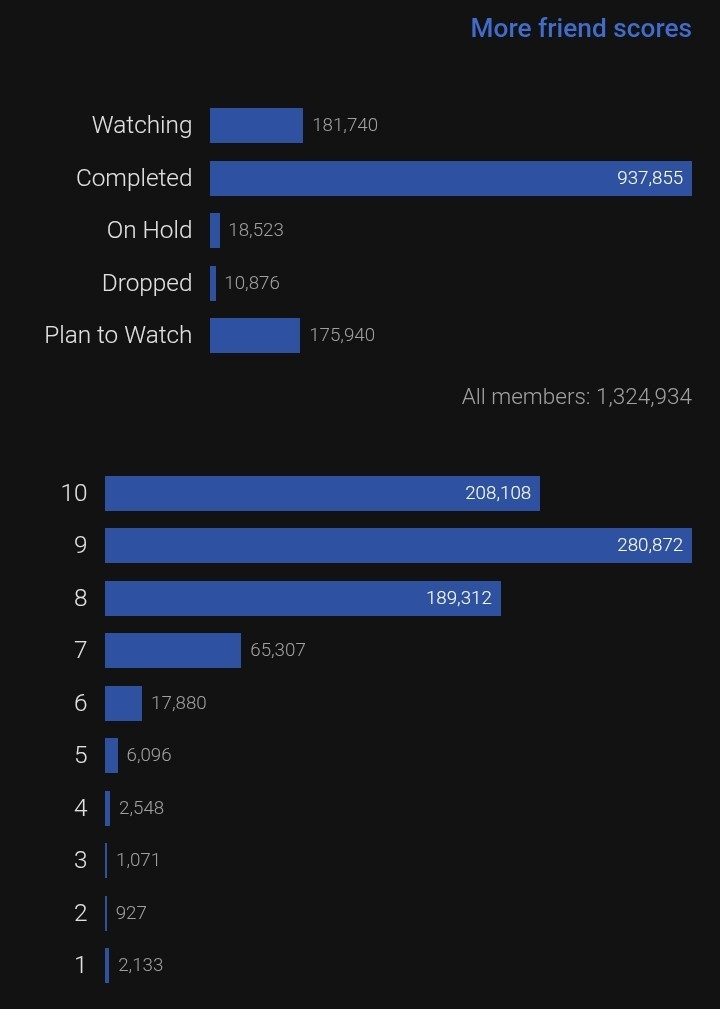Click the score 3 vote count 1,071
Image resolution: width=720 pixels, height=1009 pixels.
pos(138,860)
